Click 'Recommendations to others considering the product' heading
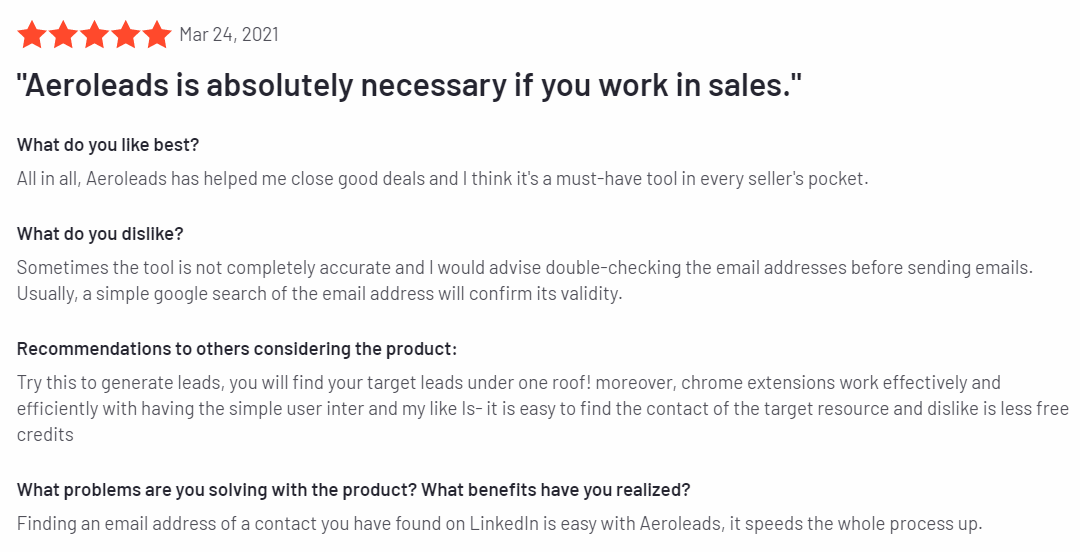 236,349
